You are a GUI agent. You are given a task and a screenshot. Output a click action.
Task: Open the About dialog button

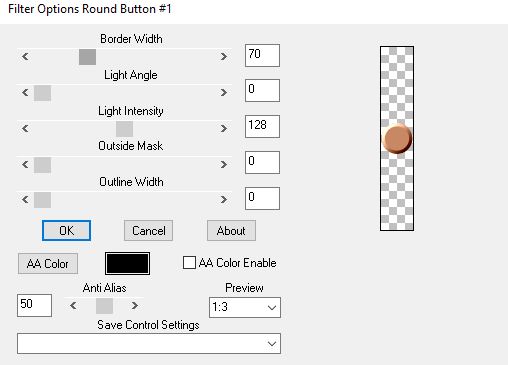231,230
